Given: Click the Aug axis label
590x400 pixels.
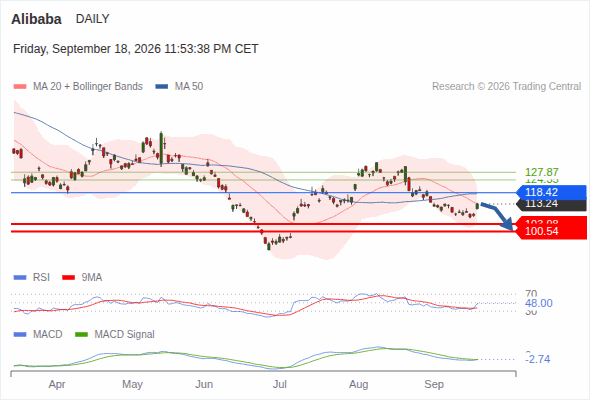Looking at the screenshot, I should tap(359, 385).
